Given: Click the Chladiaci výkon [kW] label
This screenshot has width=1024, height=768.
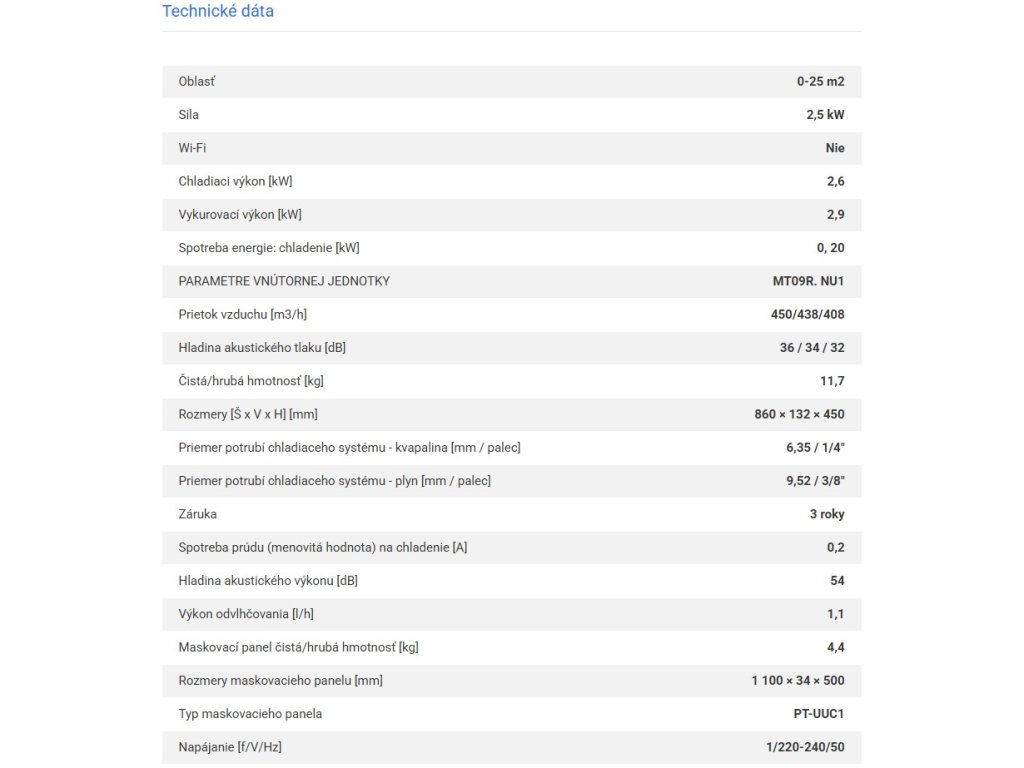Looking at the screenshot, I should 235,181.
